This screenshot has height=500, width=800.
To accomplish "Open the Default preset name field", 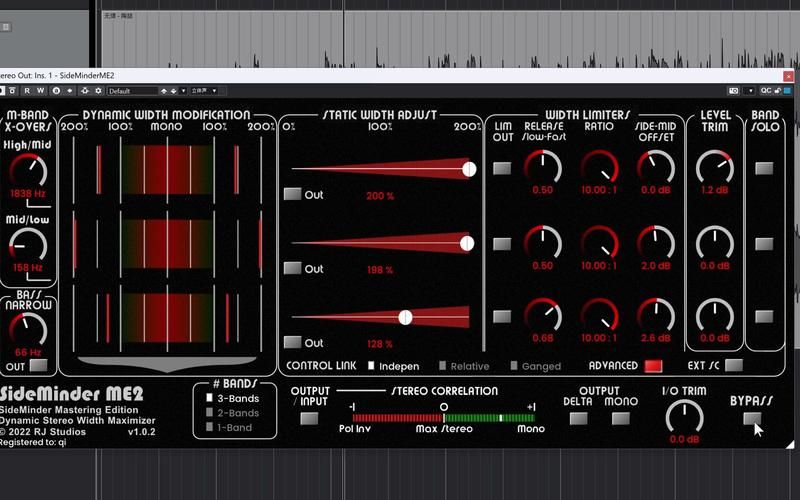I will click(132, 91).
